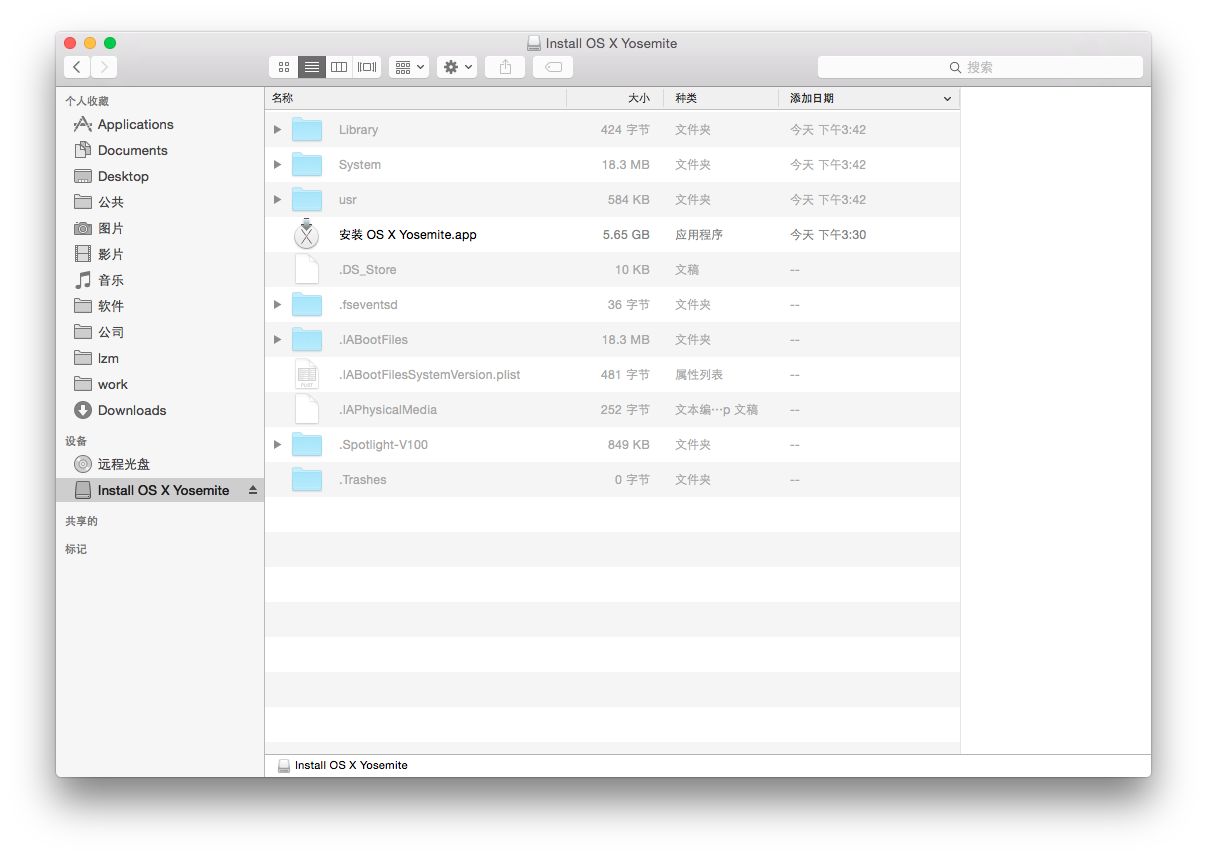The height and width of the screenshot is (857, 1207).
Task: Expand the usr folder disclosure triangle
Action: coord(277,200)
